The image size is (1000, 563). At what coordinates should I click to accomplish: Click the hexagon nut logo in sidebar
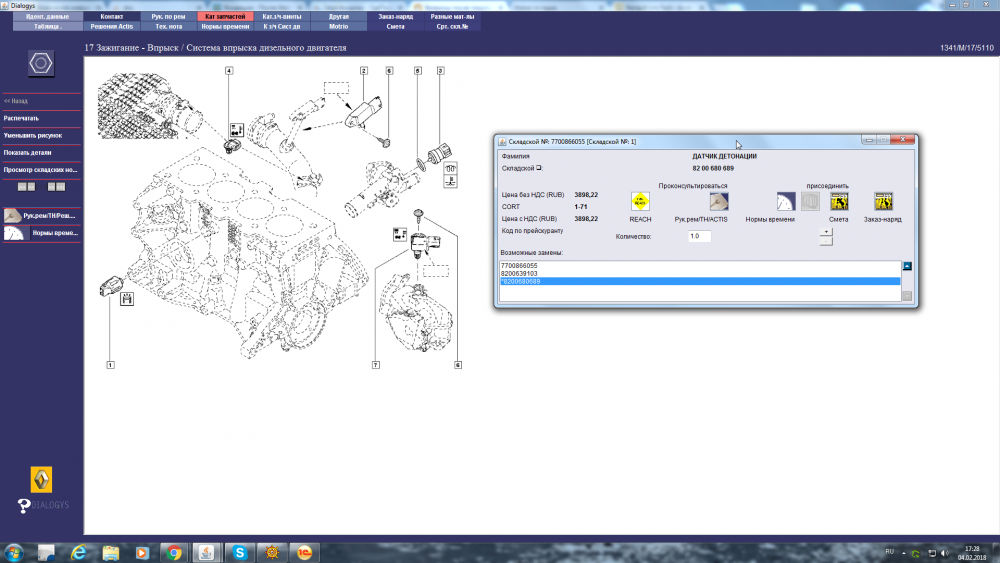41,63
